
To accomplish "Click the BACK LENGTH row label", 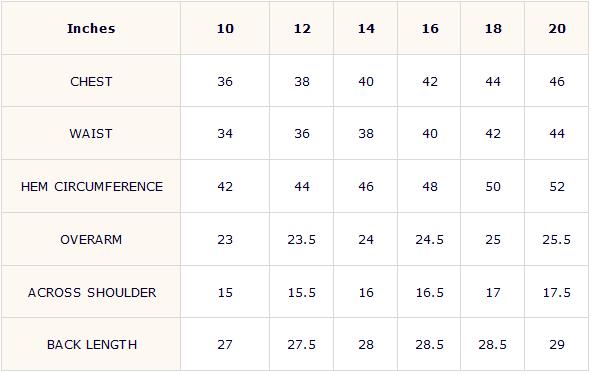I will 92,345.
